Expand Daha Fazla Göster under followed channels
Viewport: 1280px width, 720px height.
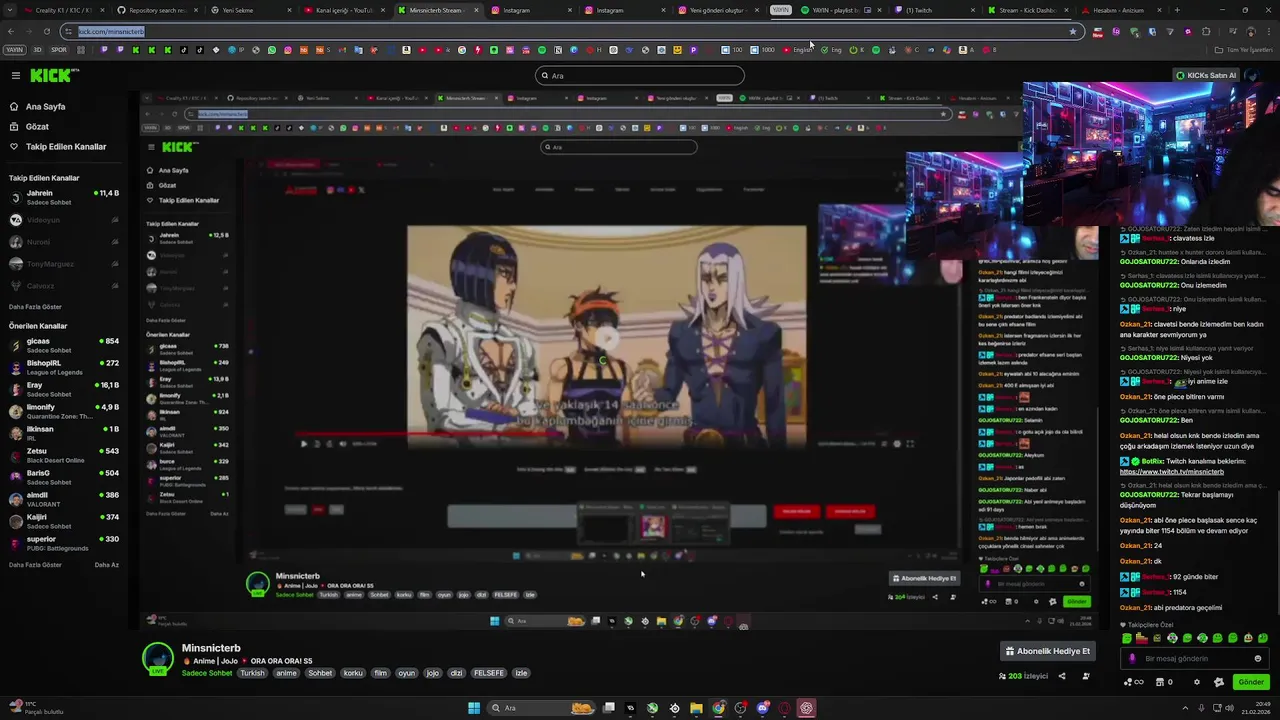(35, 307)
